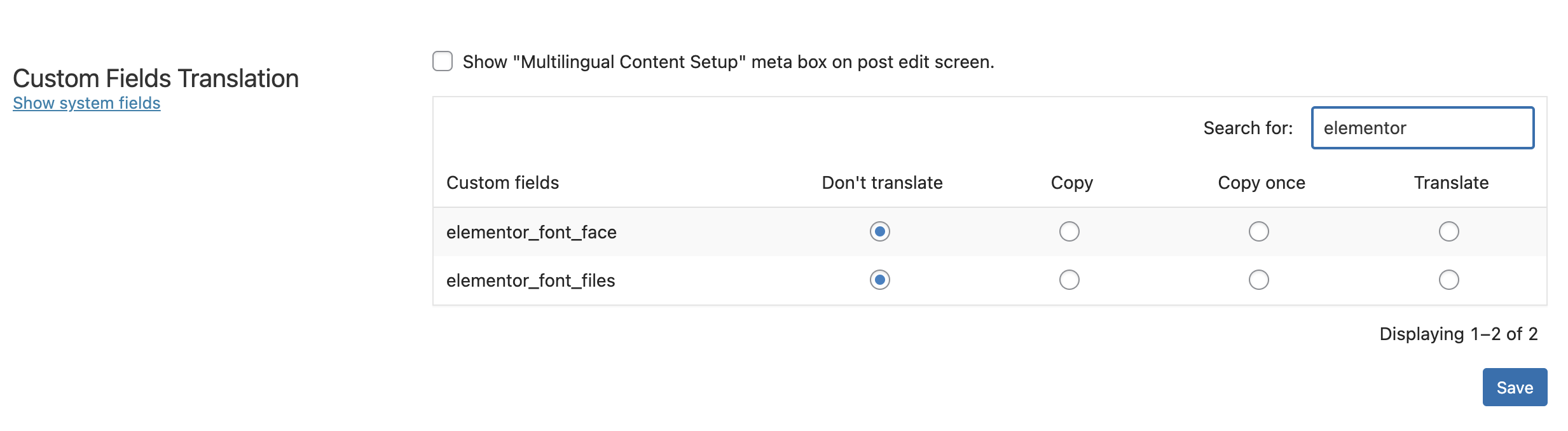Open the Show system fields link

[x=86, y=103]
